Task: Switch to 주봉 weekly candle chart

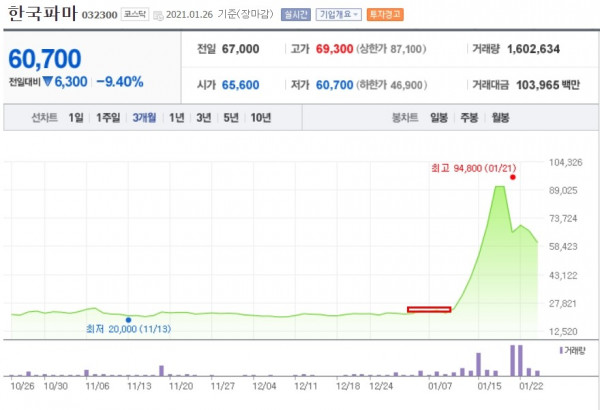Action: (x=469, y=118)
